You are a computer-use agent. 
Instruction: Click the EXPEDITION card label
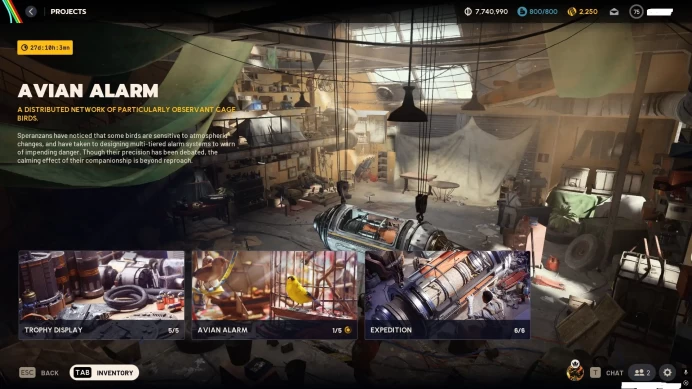391,330
